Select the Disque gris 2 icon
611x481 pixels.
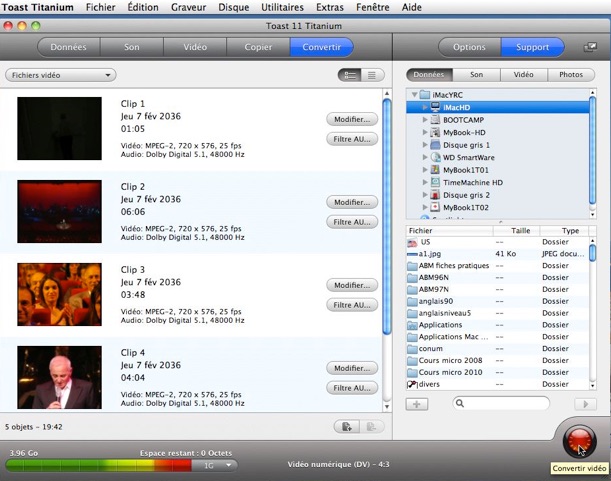(x=435, y=195)
